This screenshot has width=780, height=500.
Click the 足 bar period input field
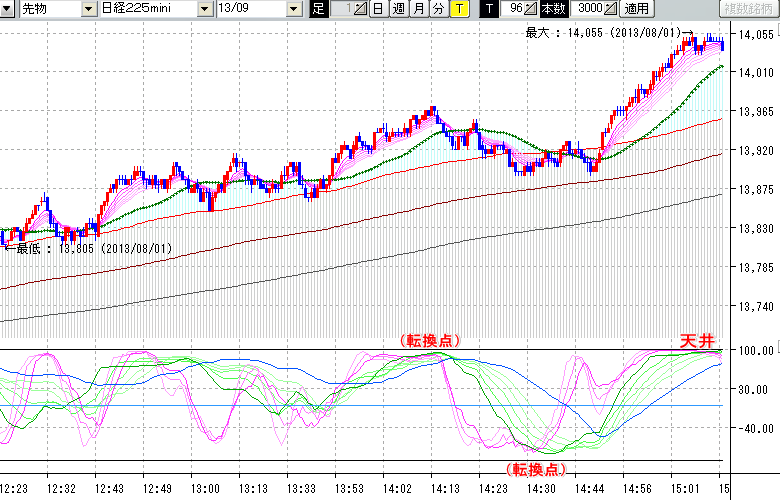[x=341, y=9]
